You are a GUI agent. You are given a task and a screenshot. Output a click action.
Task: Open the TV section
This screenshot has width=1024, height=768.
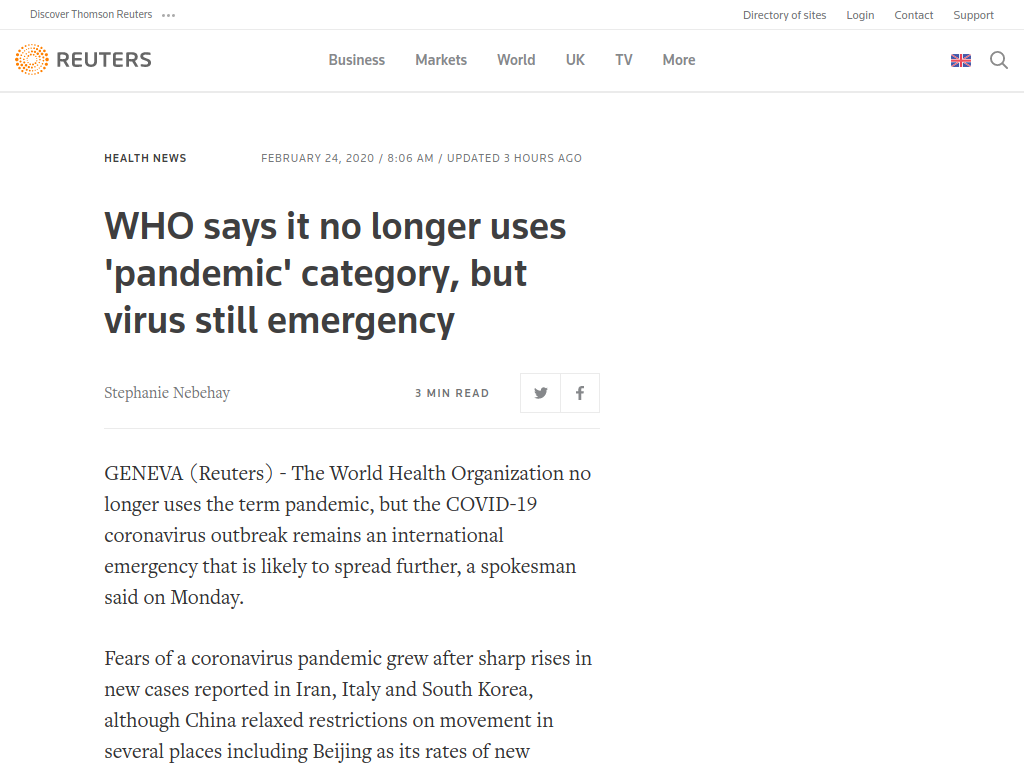coord(624,60)
